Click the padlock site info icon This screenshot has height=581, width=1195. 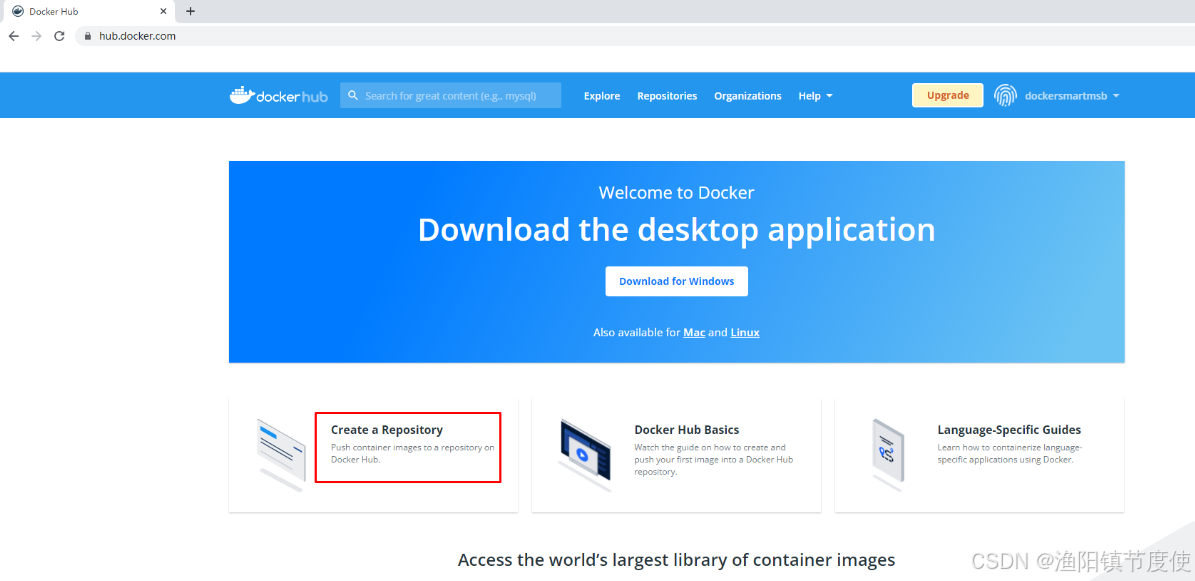tap(88, 36)
